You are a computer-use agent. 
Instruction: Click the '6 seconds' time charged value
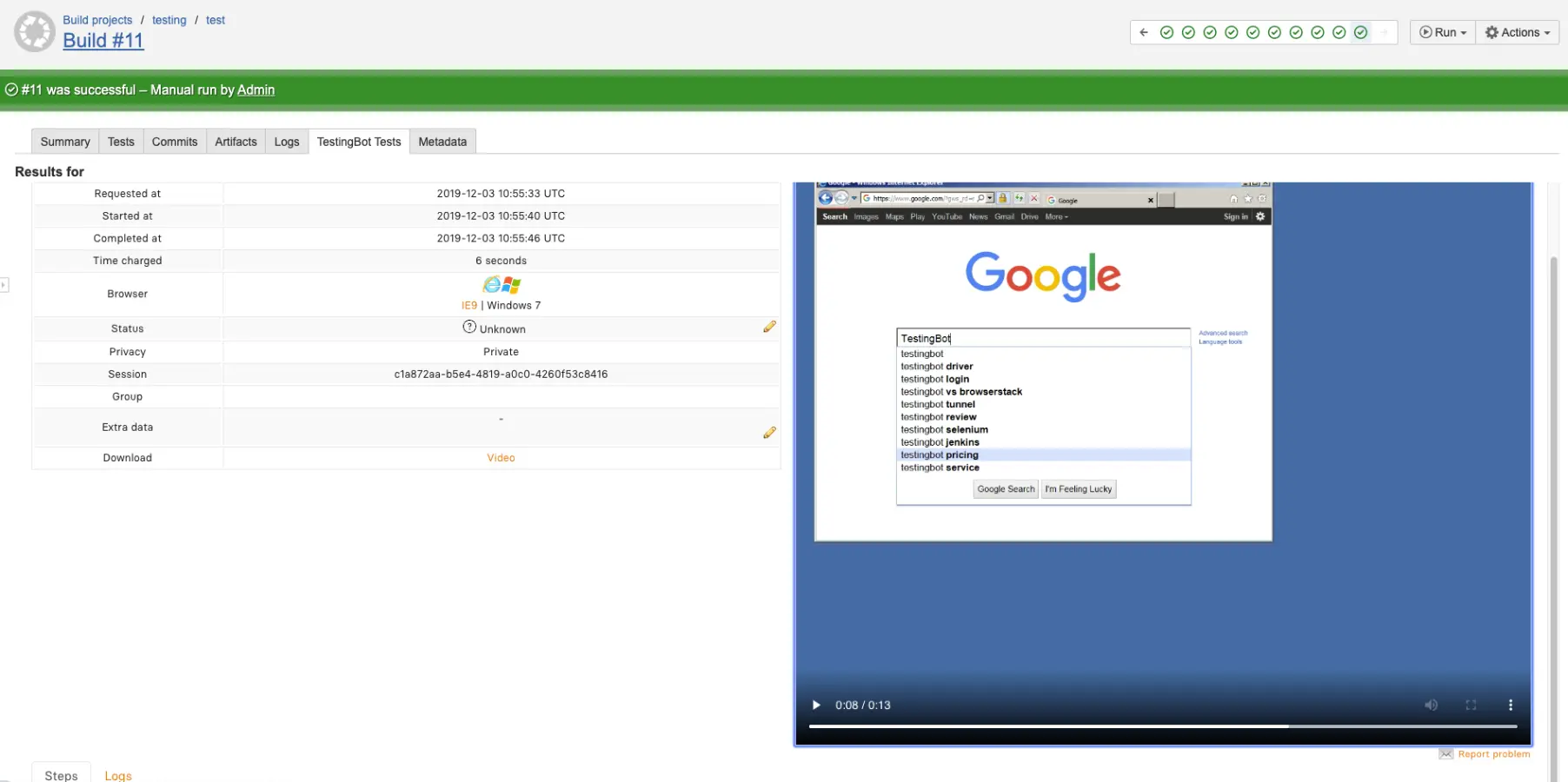click(x=501, y=261)
